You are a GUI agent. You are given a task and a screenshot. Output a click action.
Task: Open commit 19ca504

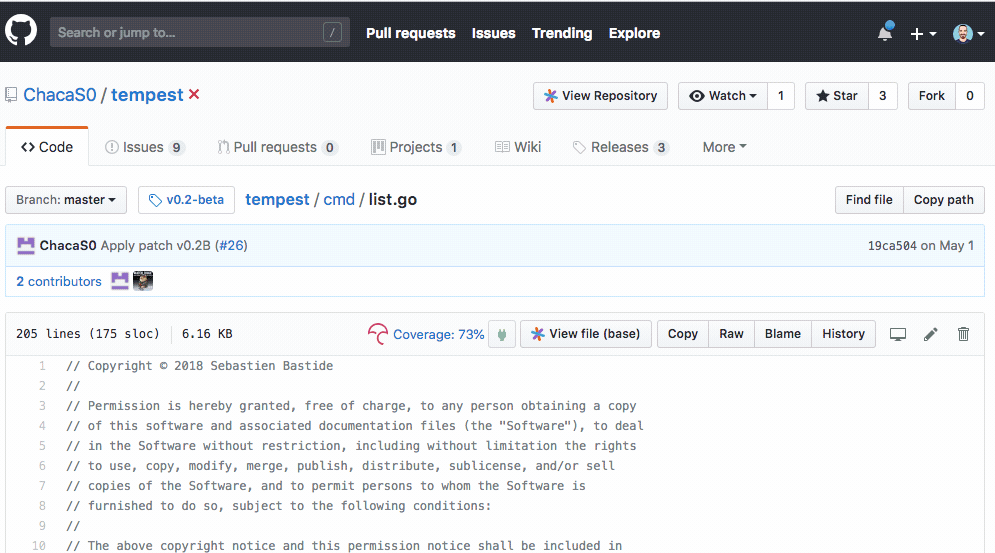[x=892, y=246]
